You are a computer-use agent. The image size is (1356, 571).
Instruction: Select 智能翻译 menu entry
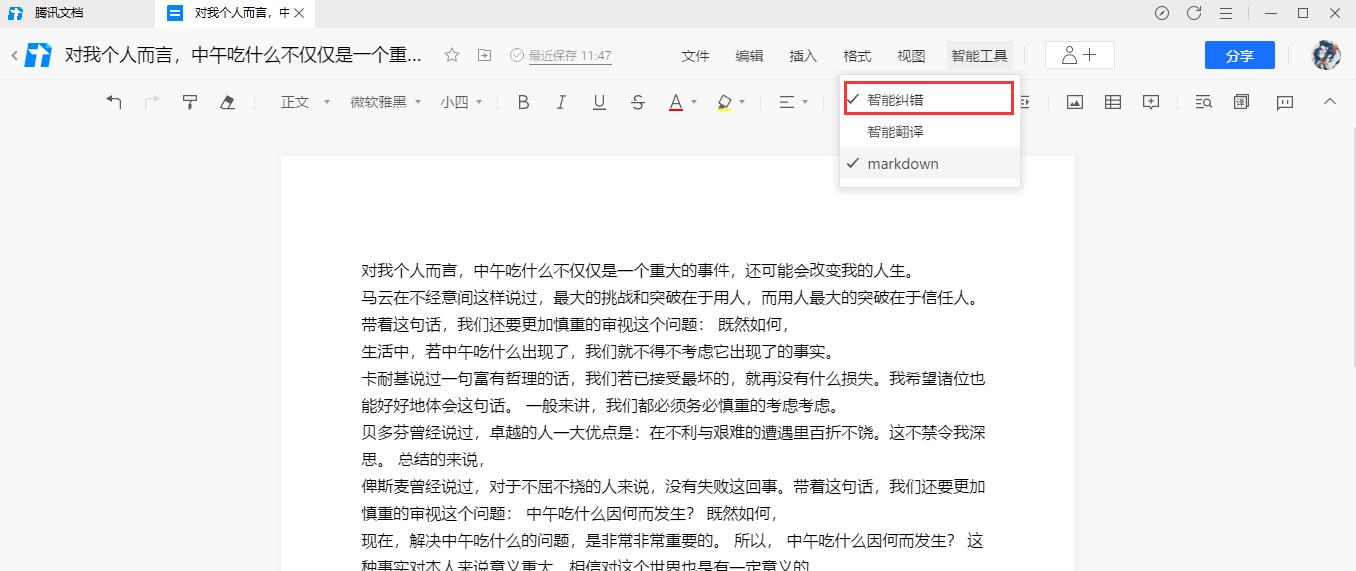pyautogui.click(x=929, y=131)
